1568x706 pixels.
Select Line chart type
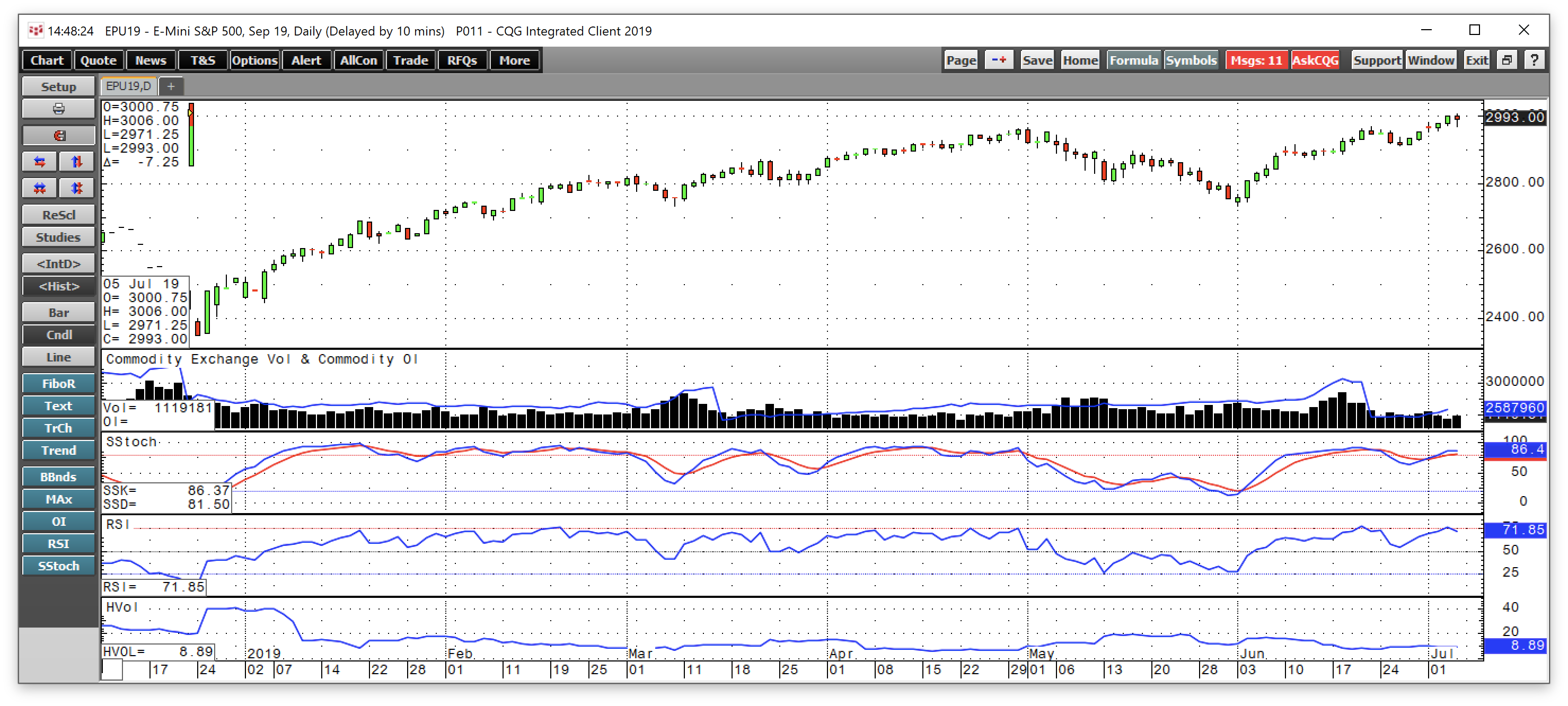click(x=58, y=357)
